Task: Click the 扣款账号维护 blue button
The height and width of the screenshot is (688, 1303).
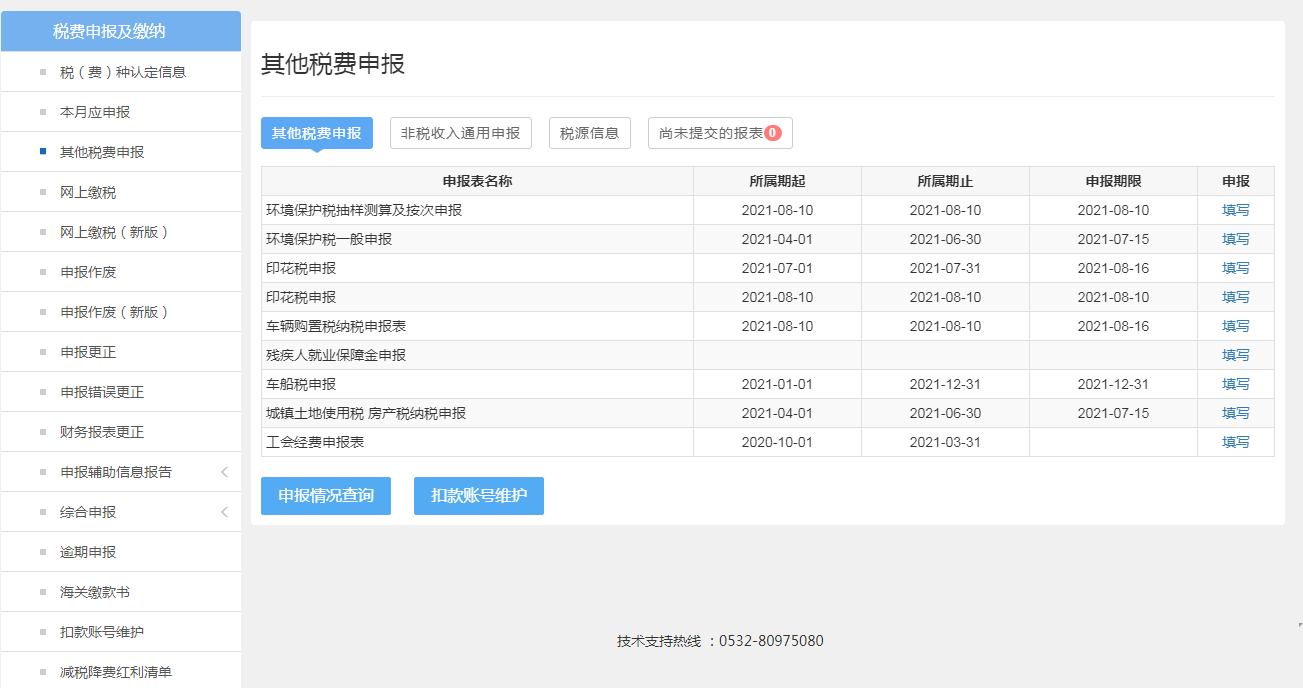Action: coord(478,496)
